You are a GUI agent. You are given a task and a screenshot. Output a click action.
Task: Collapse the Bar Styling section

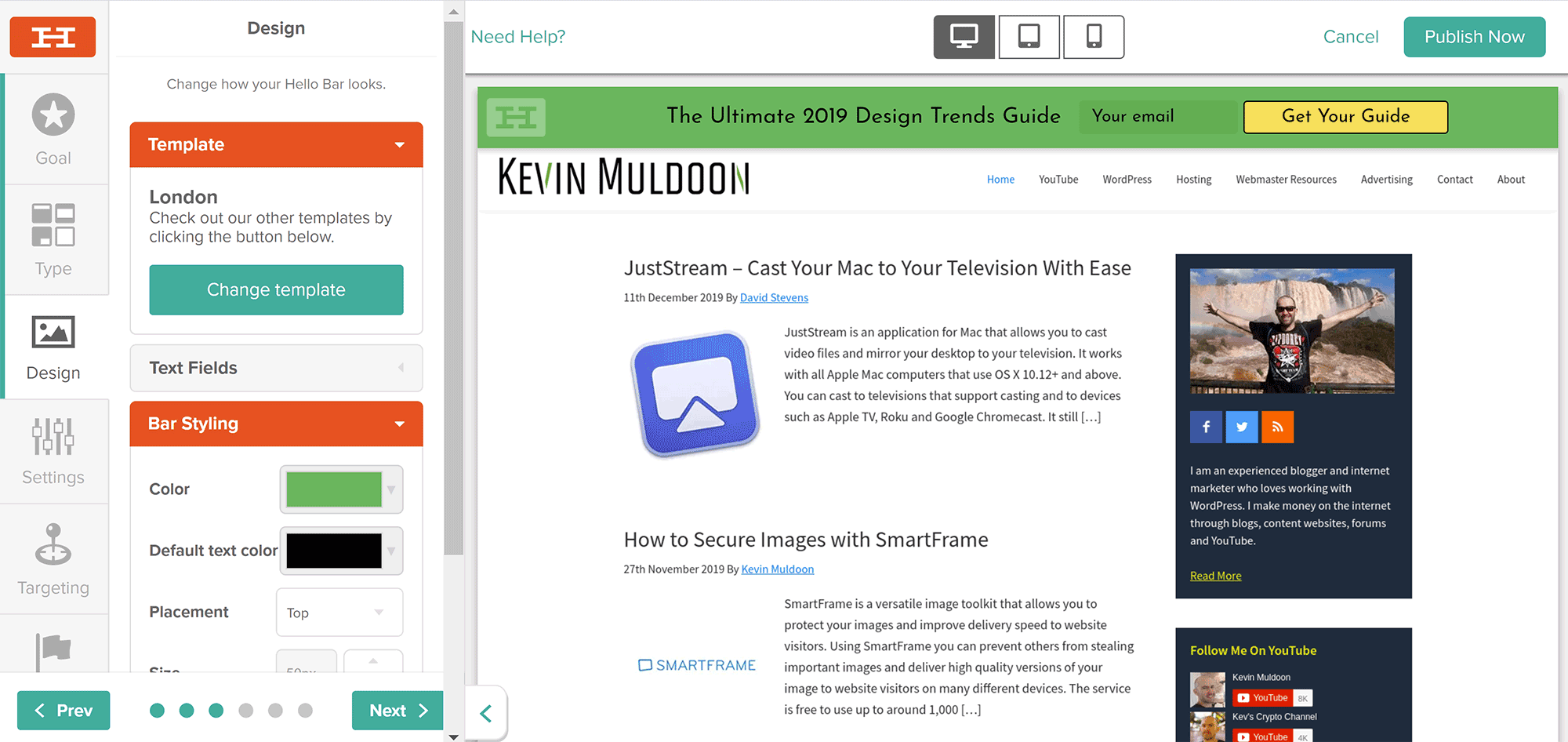pos(276,424)
